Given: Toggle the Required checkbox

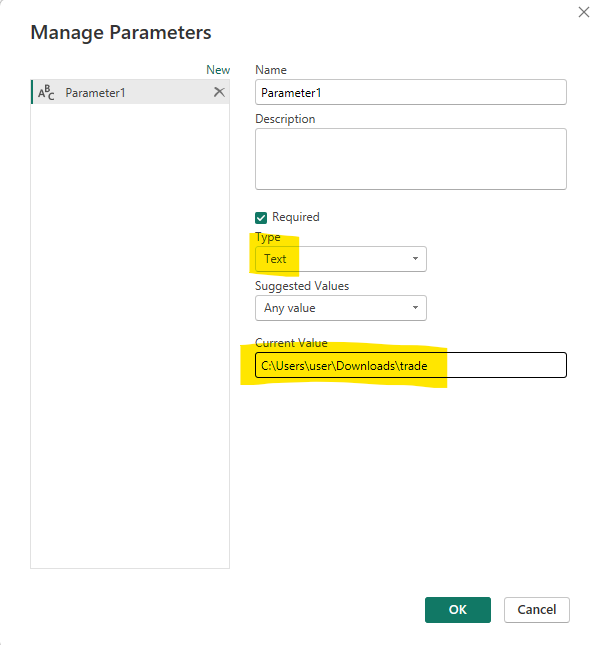Looking at the screenshot, I should (x=261, y=218).
